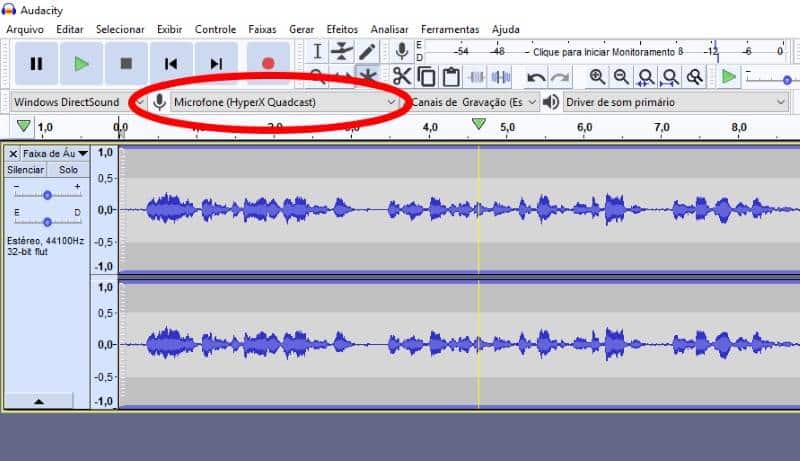Silence the selected audio icon
The width and height of the screenshot is (800, 461).
(501, 77)
